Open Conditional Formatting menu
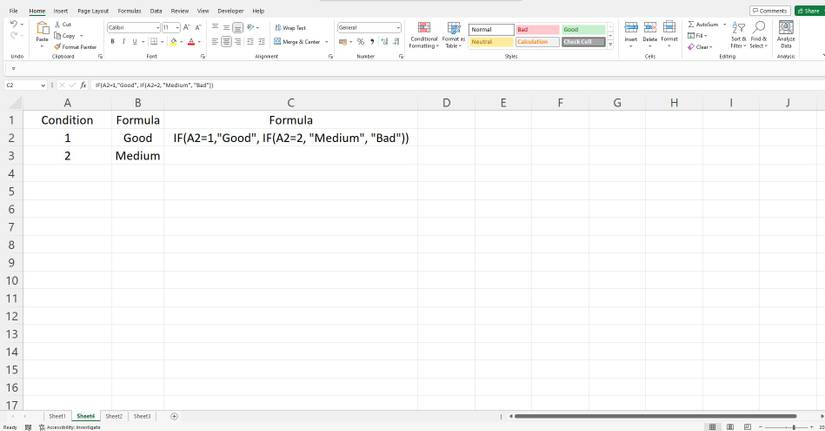The height and width of the screenshot is (431, 825). [424, 35]
